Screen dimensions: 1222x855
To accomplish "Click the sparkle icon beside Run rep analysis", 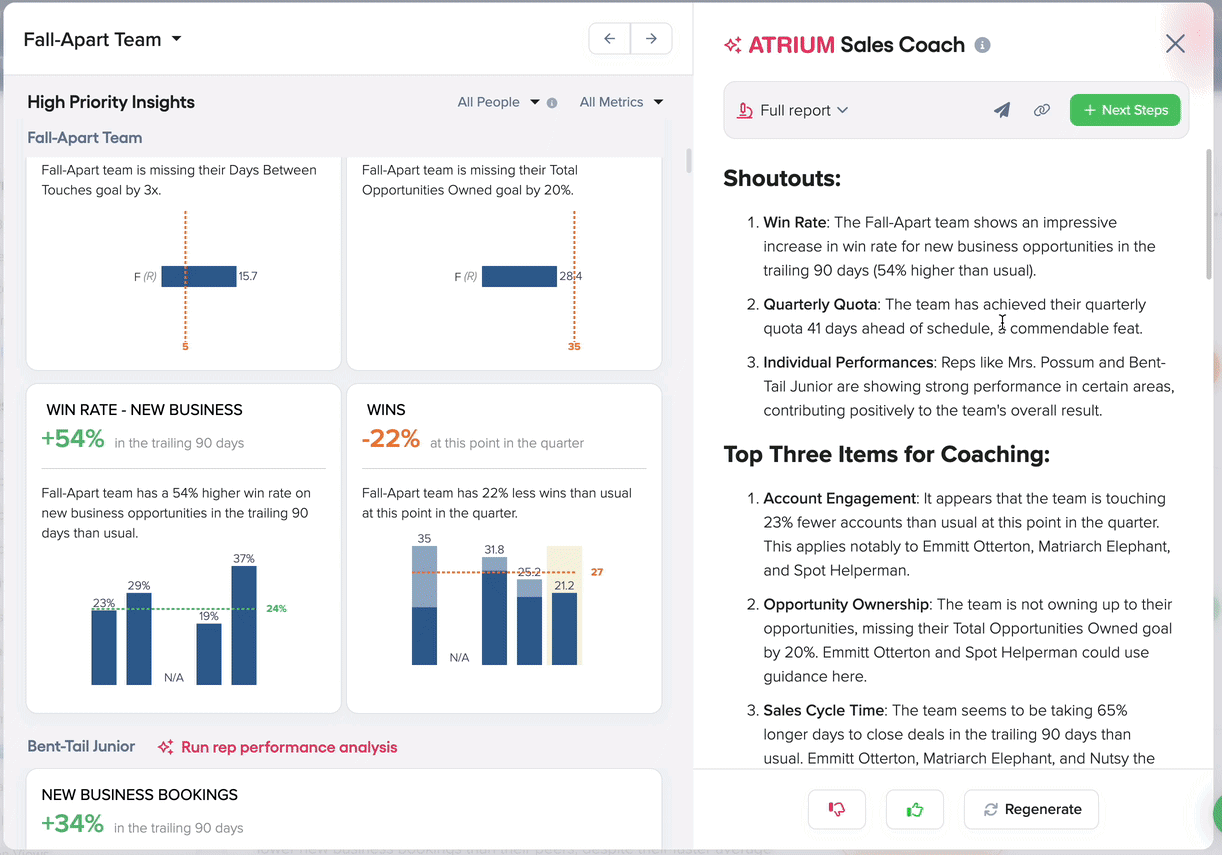I will [x=166, y=747].
